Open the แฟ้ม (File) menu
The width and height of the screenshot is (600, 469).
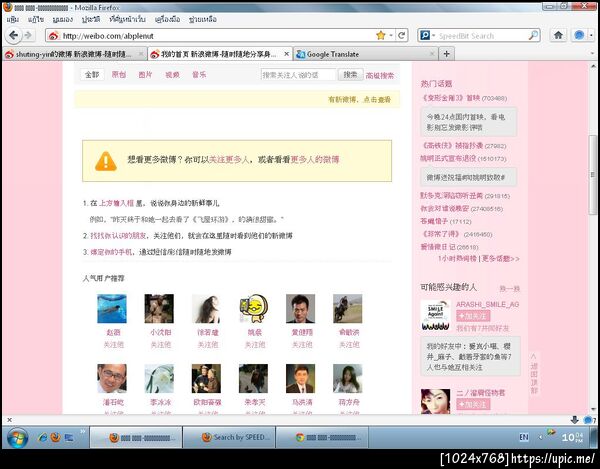13,19
